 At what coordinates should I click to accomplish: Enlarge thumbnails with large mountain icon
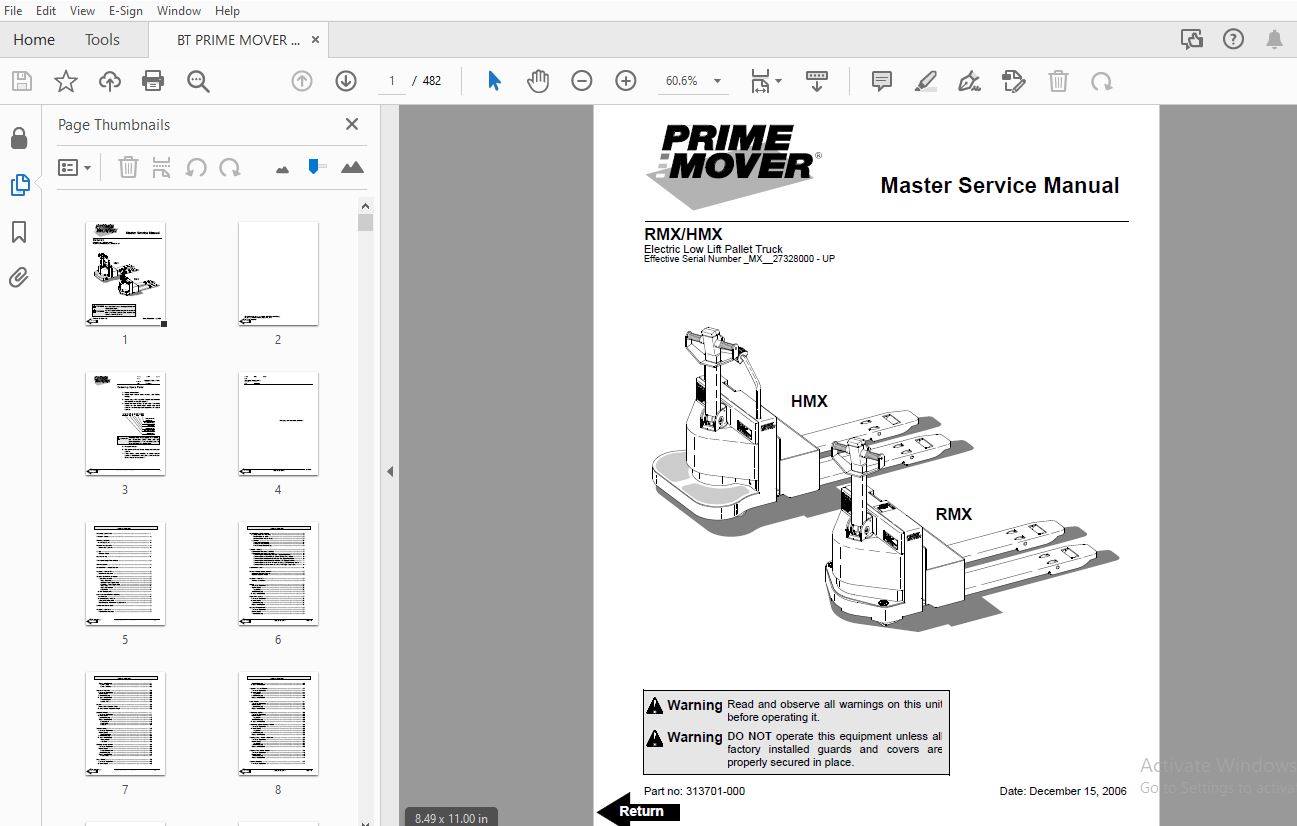(352, 167)
